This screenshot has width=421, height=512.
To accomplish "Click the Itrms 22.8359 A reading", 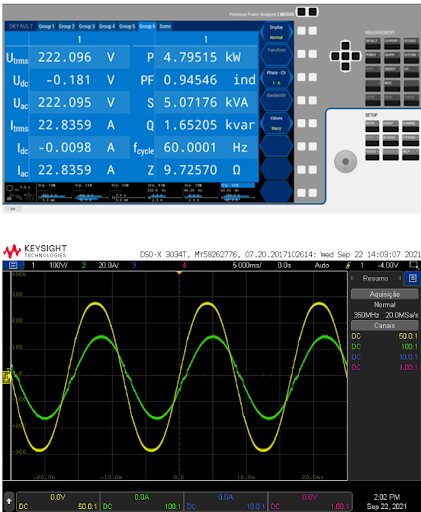I will pyautogui.click(x=67, y=125).
